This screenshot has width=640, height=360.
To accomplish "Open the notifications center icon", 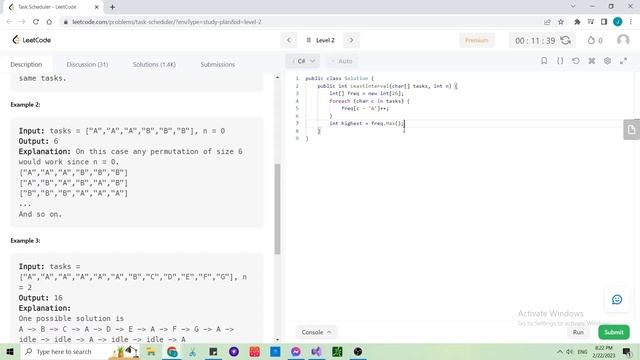I will 627,351.
